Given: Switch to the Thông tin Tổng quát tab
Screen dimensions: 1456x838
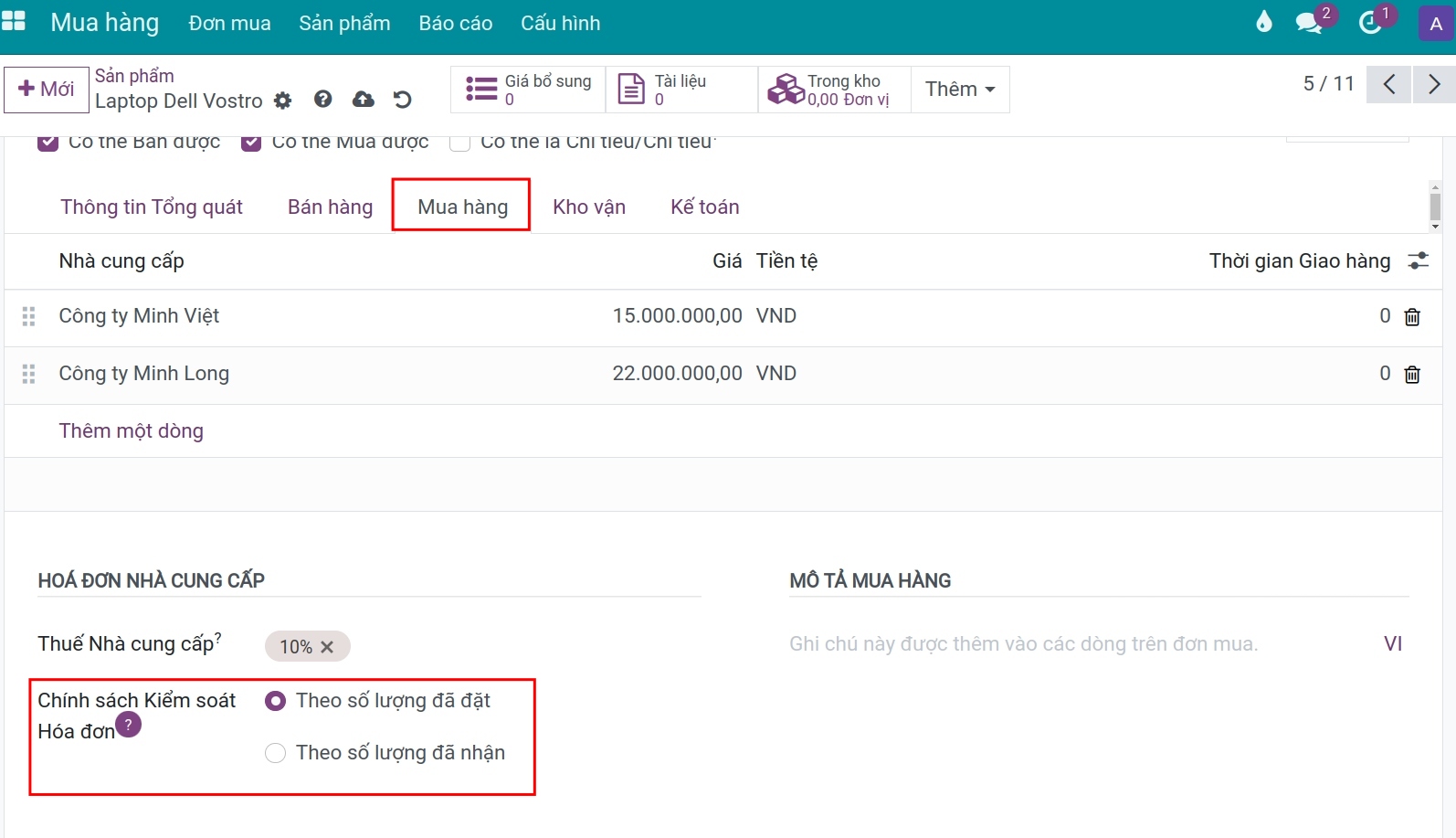Looking at the screenshot, I should (x=152, y=207).
